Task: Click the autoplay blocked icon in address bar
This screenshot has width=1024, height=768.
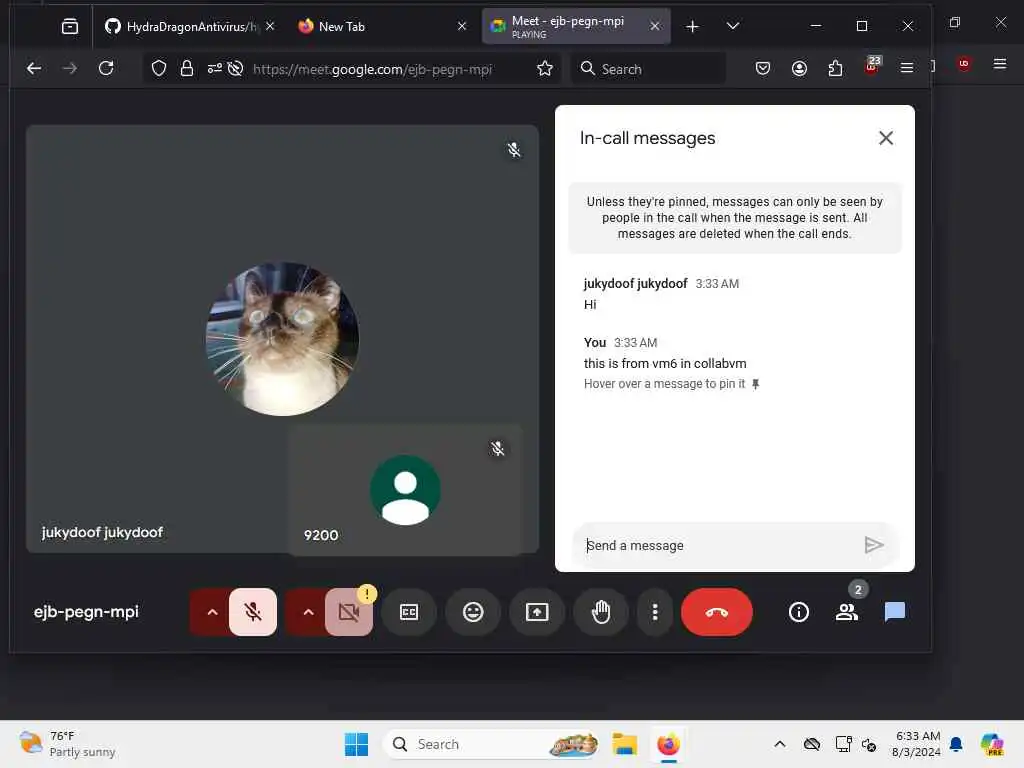Action: 236,68
